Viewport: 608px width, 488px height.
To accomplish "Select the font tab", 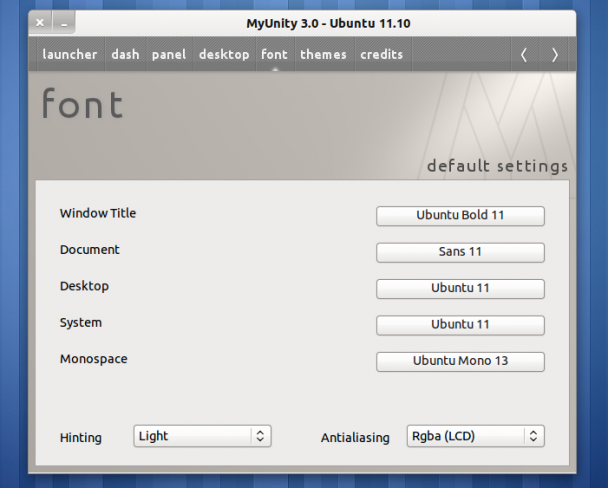I will (275, 54).
